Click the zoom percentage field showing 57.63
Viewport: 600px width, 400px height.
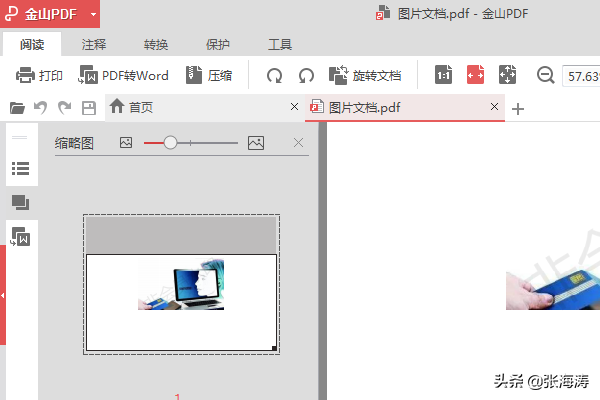point(581,76)
